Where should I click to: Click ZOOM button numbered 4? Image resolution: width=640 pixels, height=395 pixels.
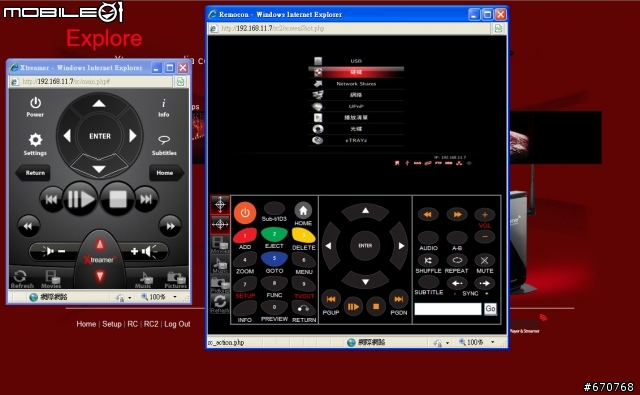(245, 260)
